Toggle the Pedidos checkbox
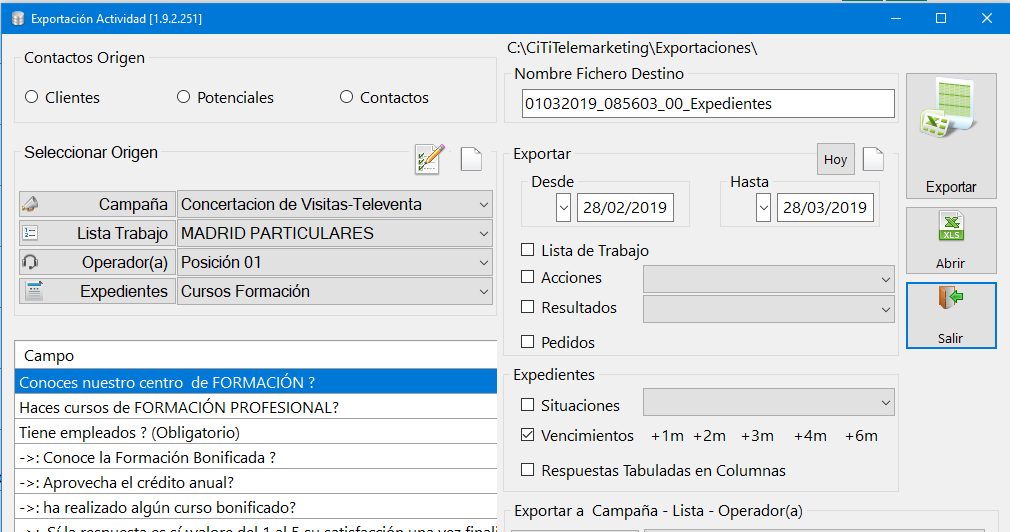The image size is (1010, 532). coord(528,341)
